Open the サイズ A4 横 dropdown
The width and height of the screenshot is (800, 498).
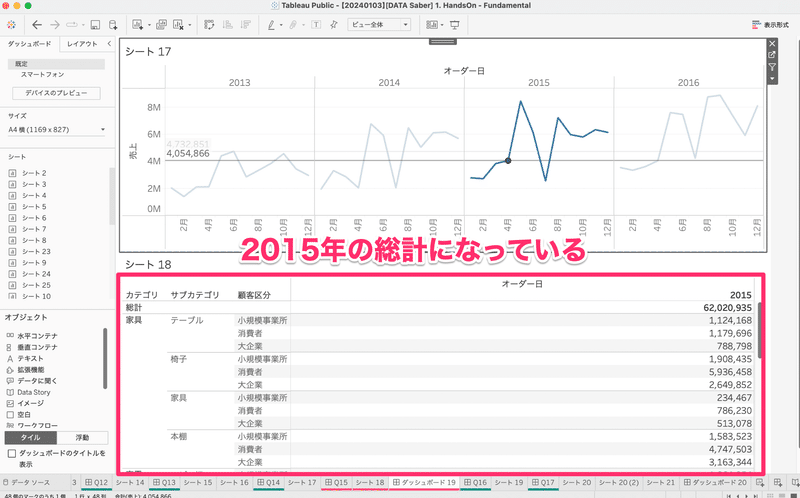click(57, 130)
